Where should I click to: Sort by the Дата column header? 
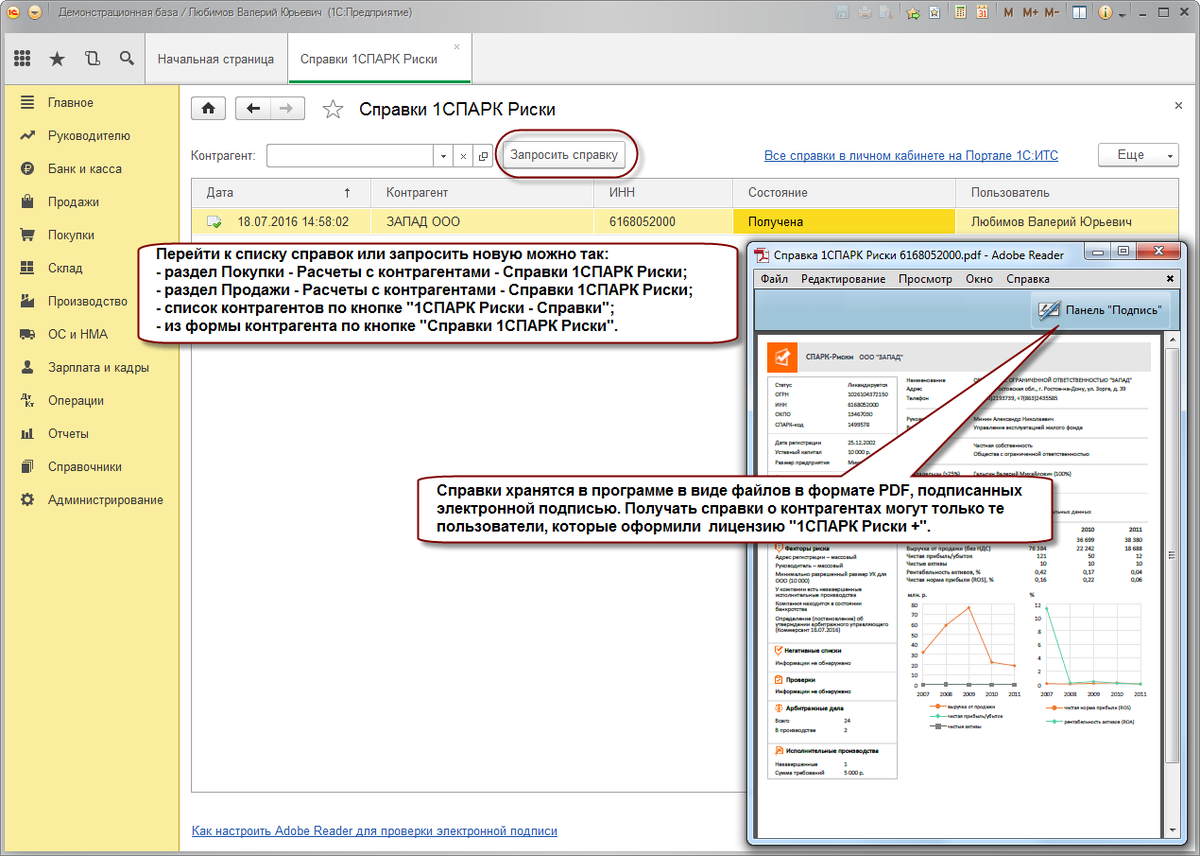pos(280,192)
